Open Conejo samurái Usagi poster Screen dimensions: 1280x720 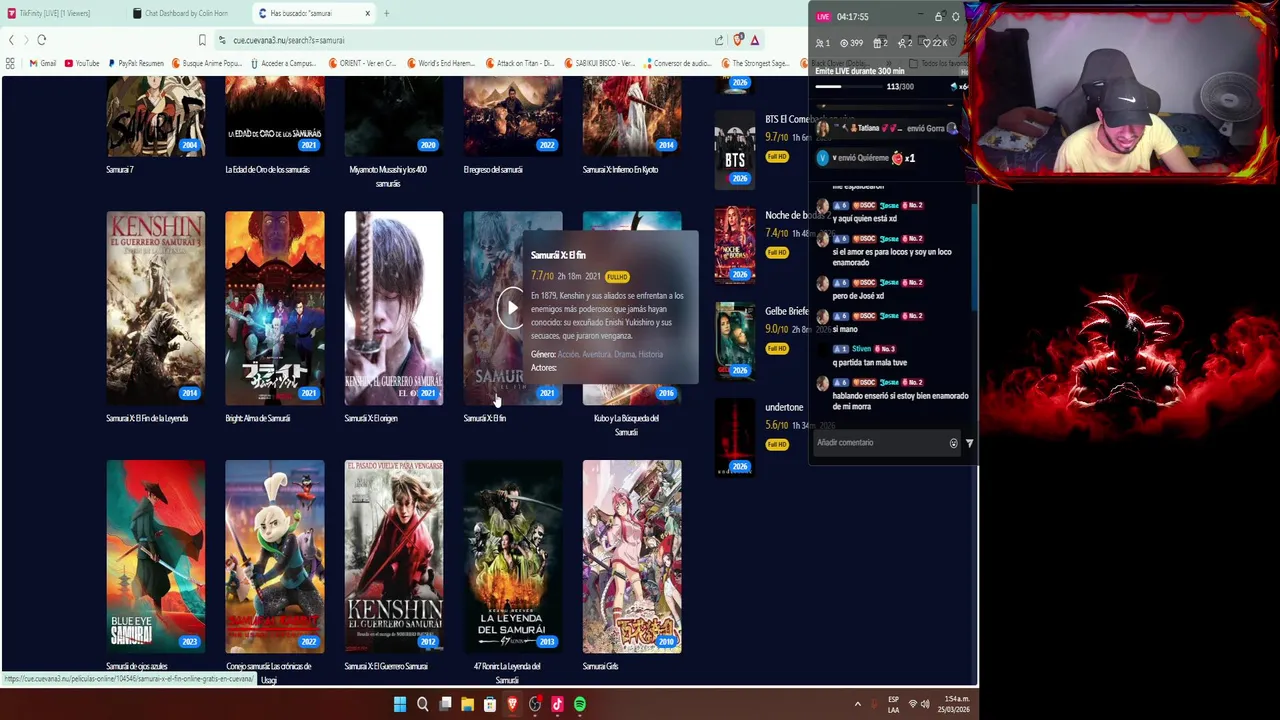coord(275,556)
